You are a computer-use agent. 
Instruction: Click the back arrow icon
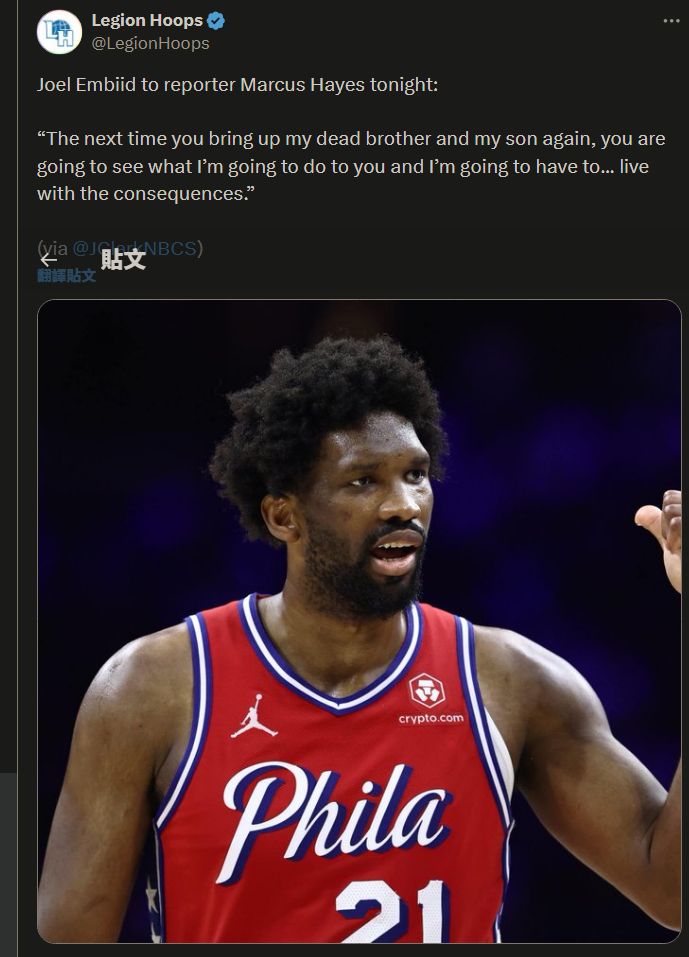48,260
